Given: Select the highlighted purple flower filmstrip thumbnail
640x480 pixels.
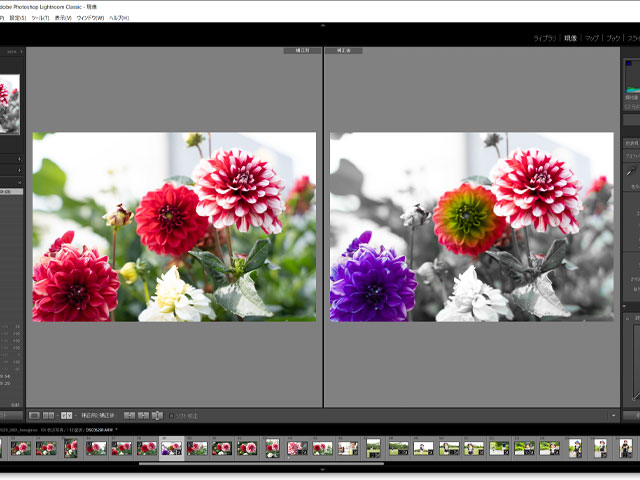Looking at the screenshot, I should [171, 447].
